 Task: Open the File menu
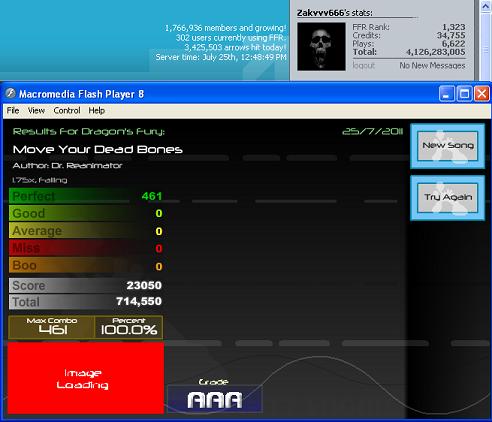tap(13, 110)
